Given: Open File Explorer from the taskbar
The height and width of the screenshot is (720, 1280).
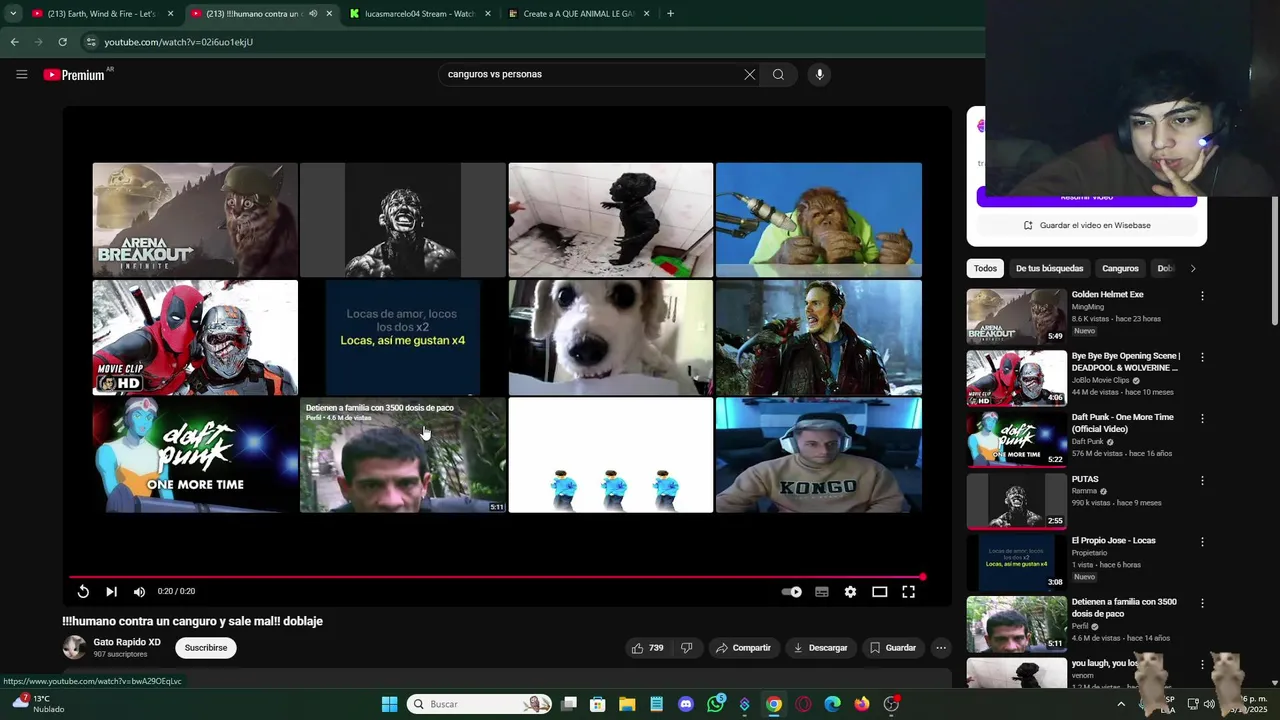Looking at the screenshot, I should 627,704.
